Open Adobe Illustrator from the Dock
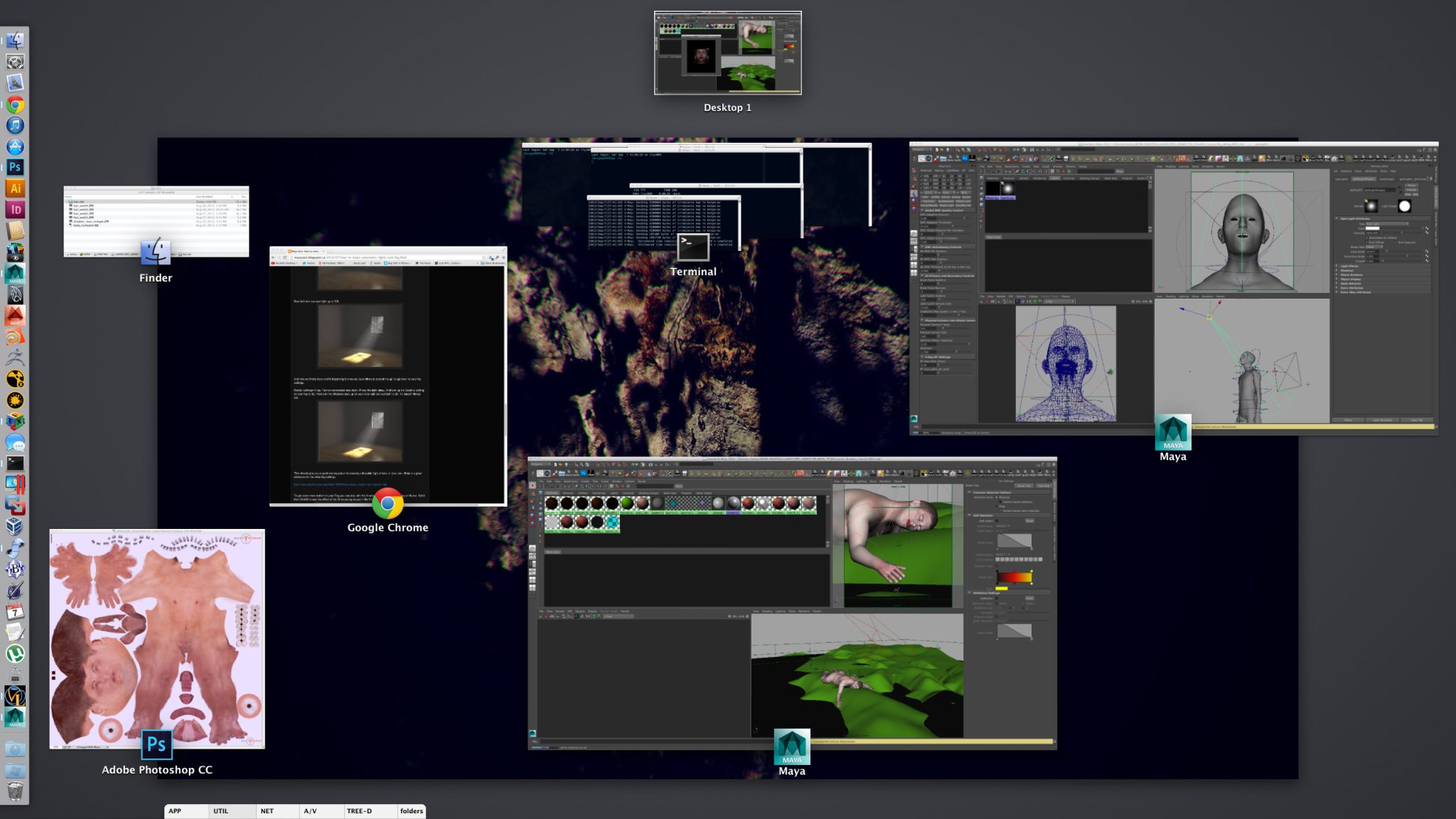Image resolution: width=1456 pixels, height=819 pixels. coord(14,188)
